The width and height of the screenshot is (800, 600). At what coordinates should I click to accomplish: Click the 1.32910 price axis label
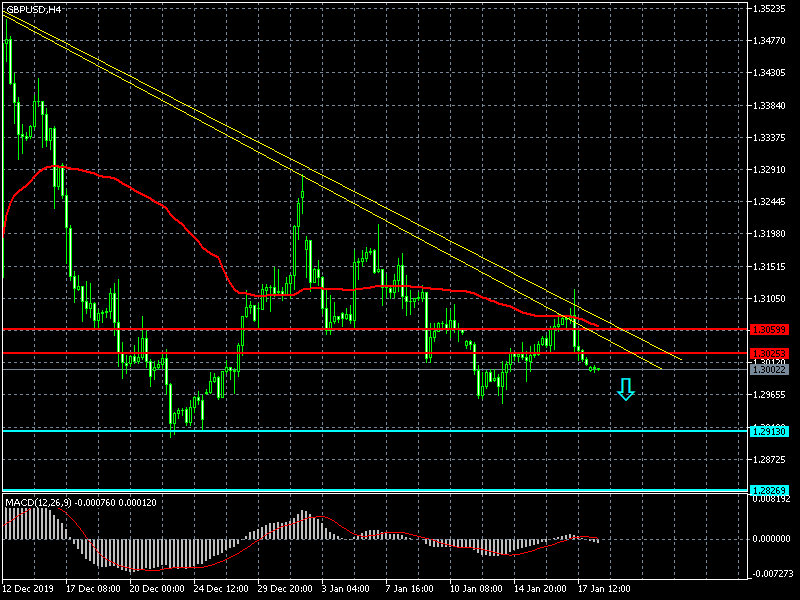pos(769,169)
